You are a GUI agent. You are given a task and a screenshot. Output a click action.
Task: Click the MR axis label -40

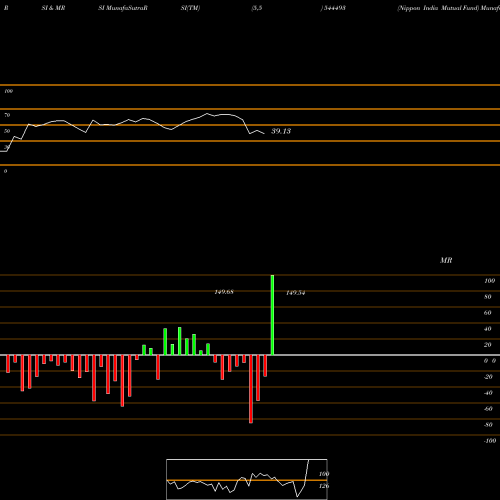[488, 393]
